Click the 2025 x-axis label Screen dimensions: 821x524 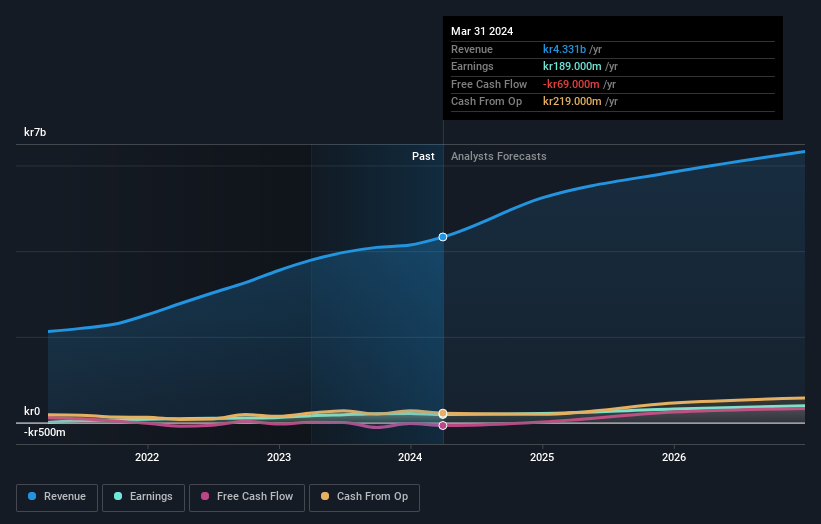[542, 458]
